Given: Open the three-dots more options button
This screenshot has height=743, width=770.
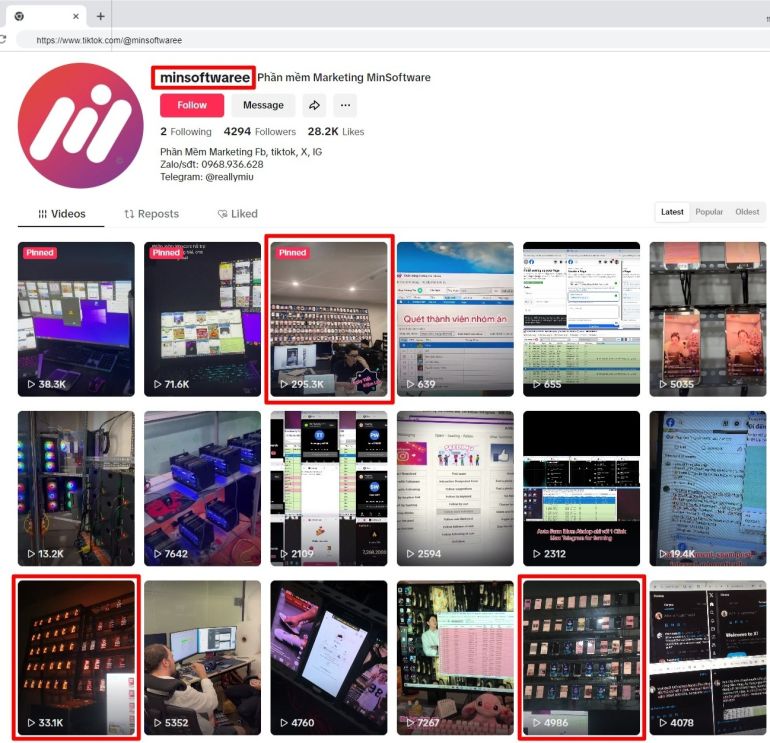Looking at the screenshot, I should tap(345, 105).
